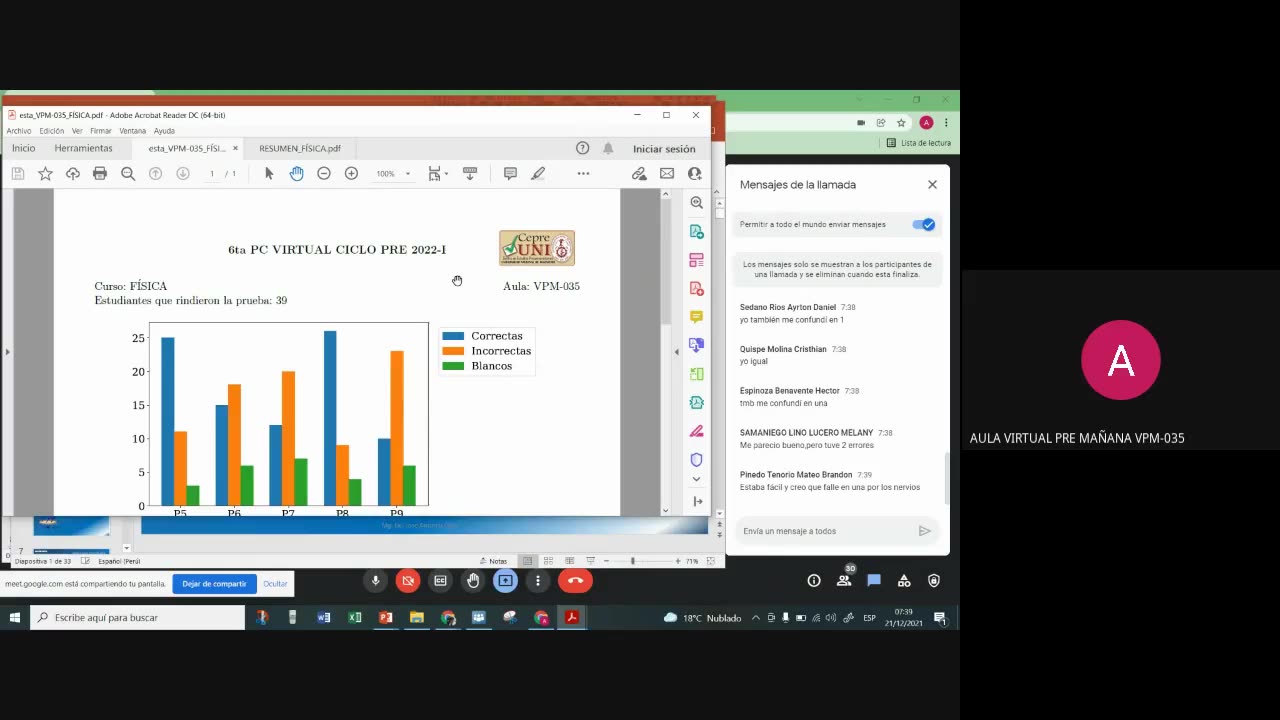Share a link using the link icon
This screenshot has width=1280, height=720.
point(639,173)
